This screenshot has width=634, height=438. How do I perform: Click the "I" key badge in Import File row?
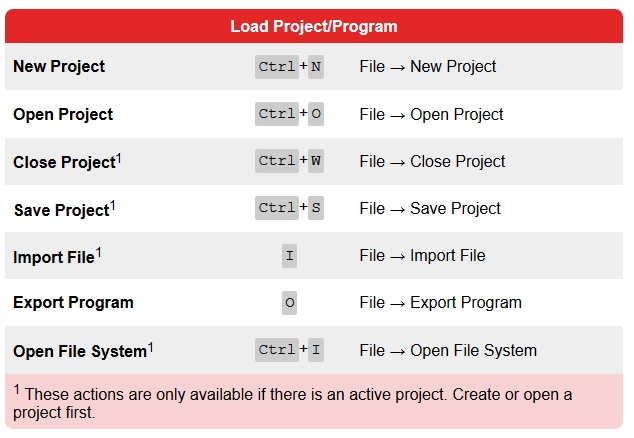pyautogui.click(x=290, y=255)
